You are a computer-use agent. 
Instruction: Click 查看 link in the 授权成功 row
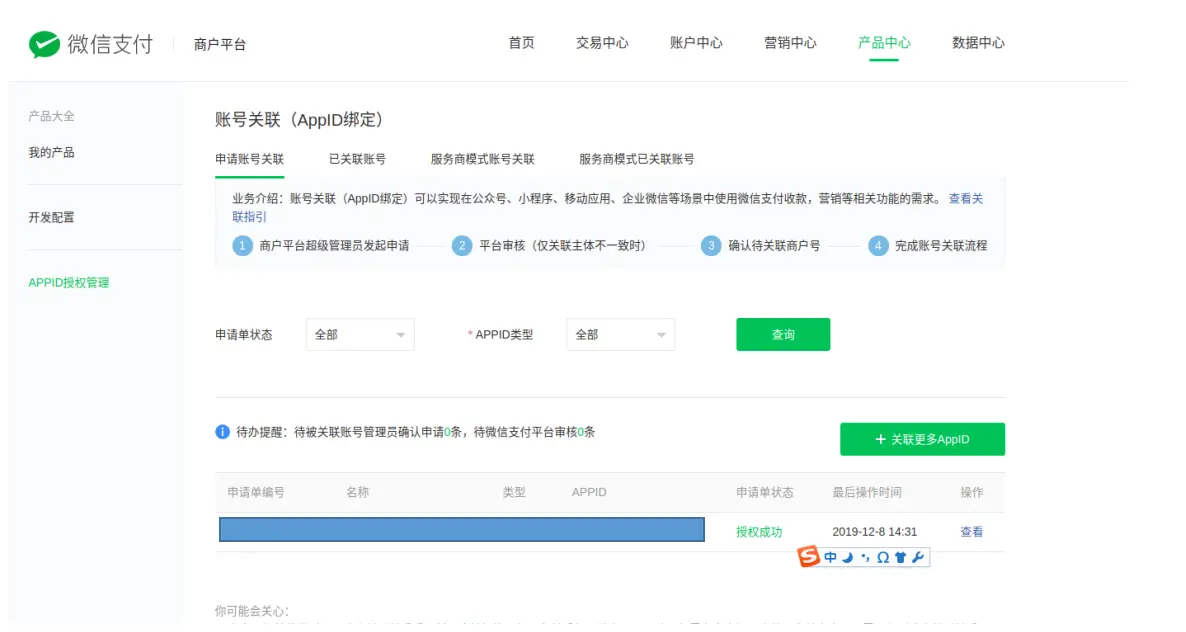[x=971, y=531]
